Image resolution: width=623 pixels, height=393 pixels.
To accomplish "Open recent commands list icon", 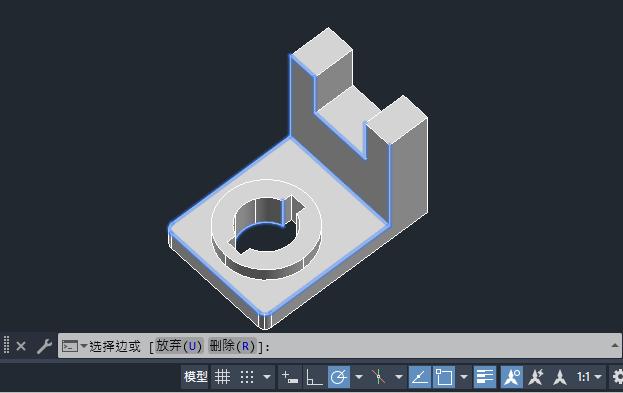I will [x=74, y=346].
